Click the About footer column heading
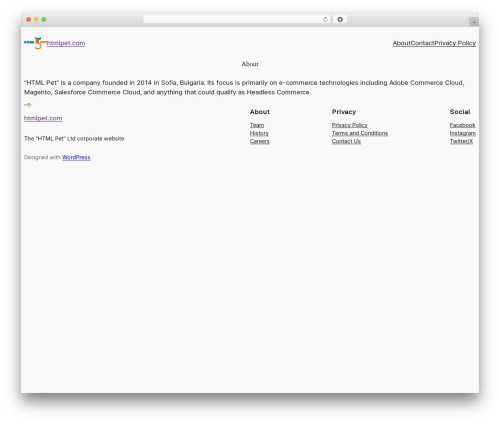The image size is (500, 423). [260, 112]
